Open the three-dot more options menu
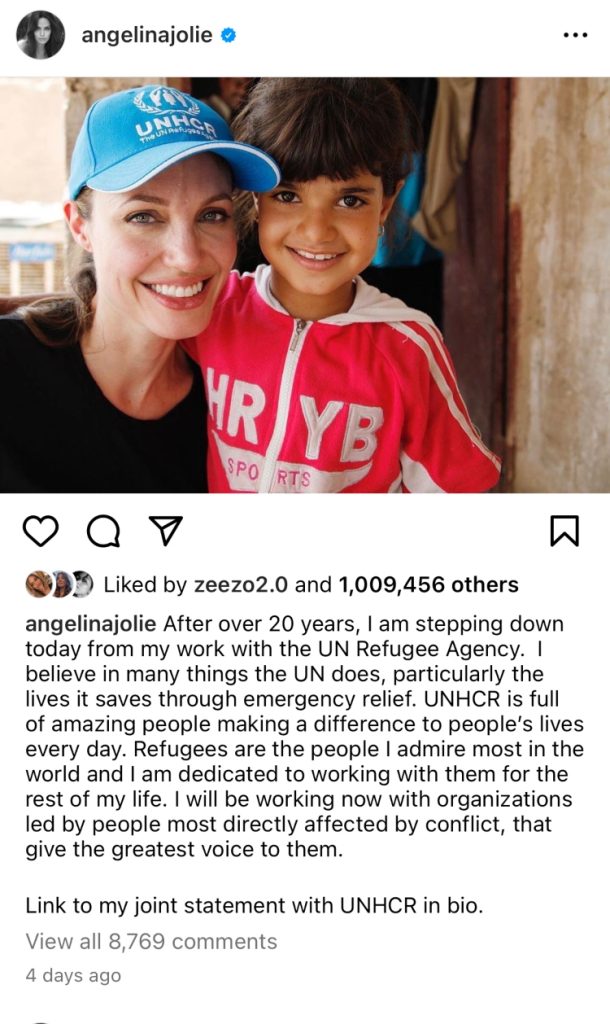Viewport: 610px width, 1024px height. (x=575, y=36)
